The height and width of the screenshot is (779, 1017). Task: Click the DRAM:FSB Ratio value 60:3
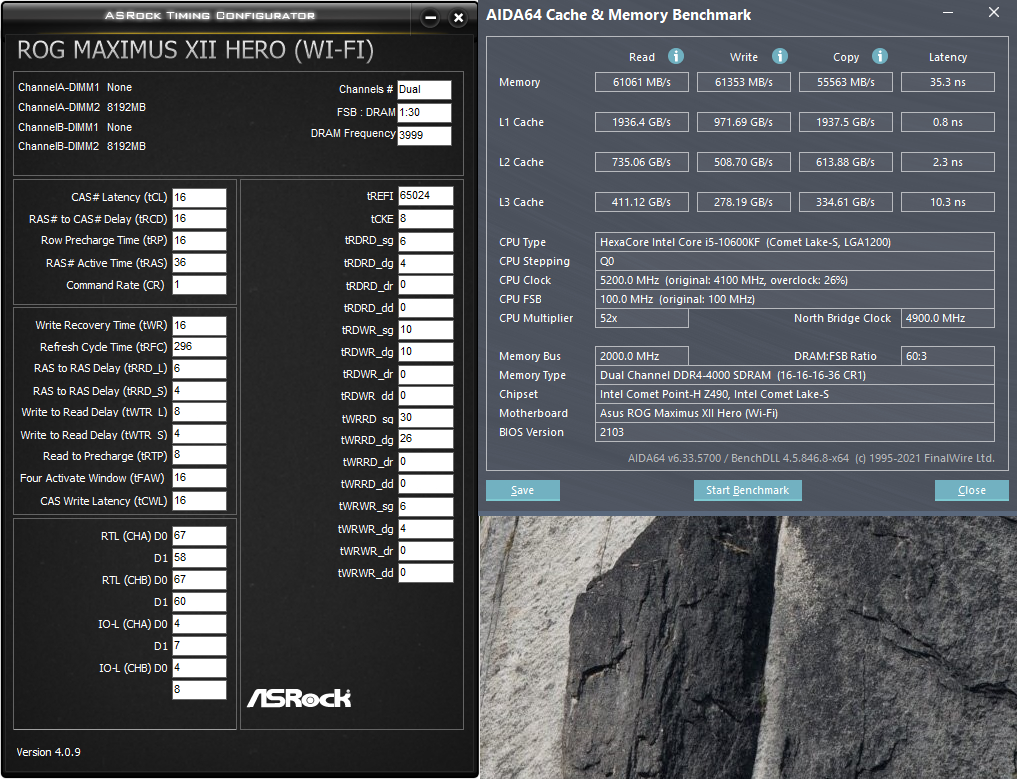pos(948,356)
